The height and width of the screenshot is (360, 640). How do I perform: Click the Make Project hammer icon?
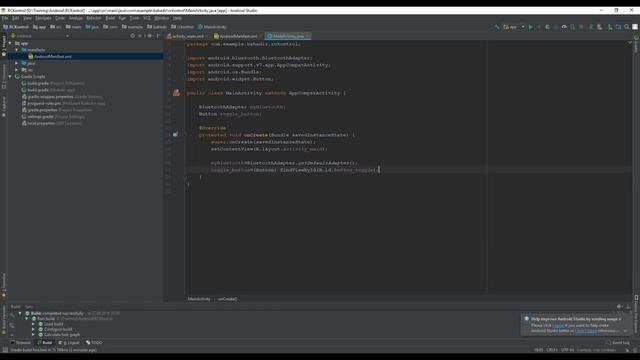point(497,27)
